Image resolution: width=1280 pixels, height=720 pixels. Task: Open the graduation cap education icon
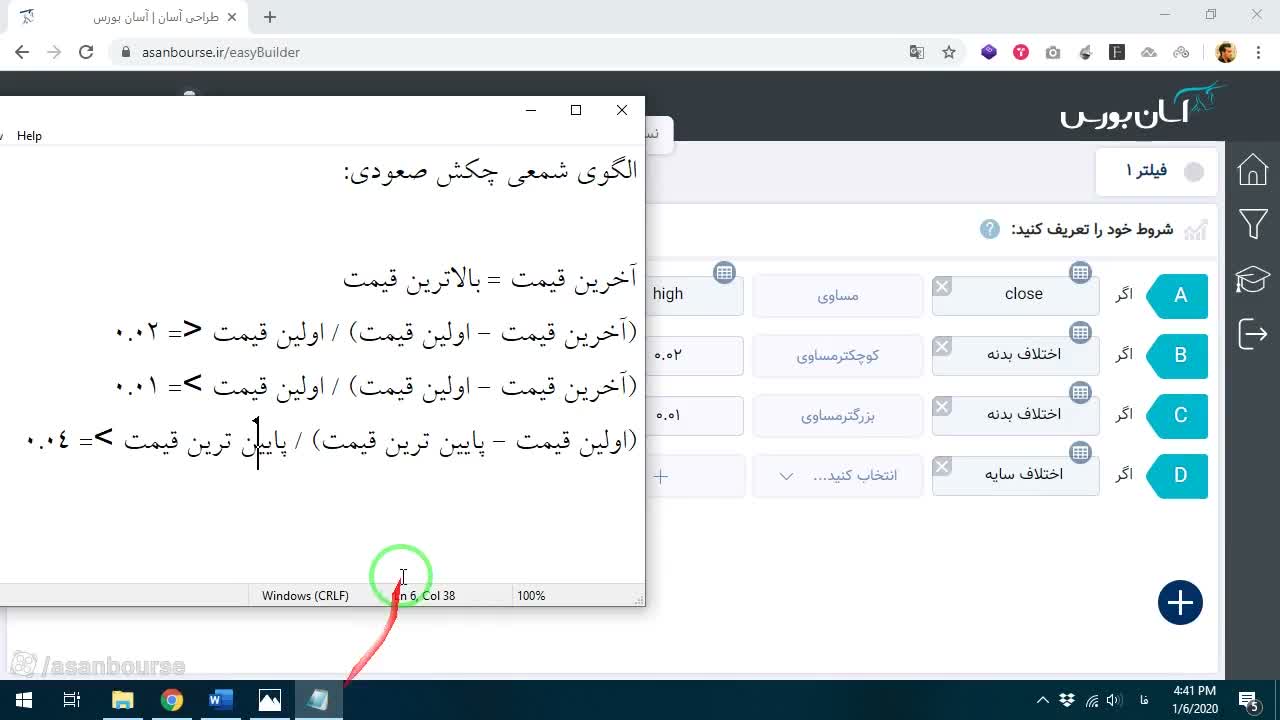(x=1253, y=279)
